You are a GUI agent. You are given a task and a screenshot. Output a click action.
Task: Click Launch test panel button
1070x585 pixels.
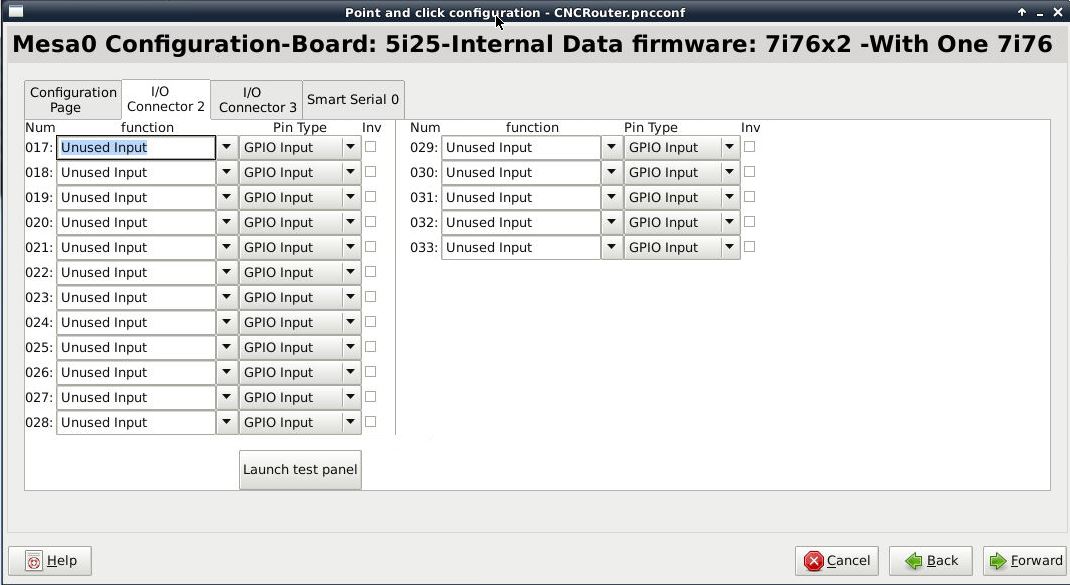(x=300, y=470)
